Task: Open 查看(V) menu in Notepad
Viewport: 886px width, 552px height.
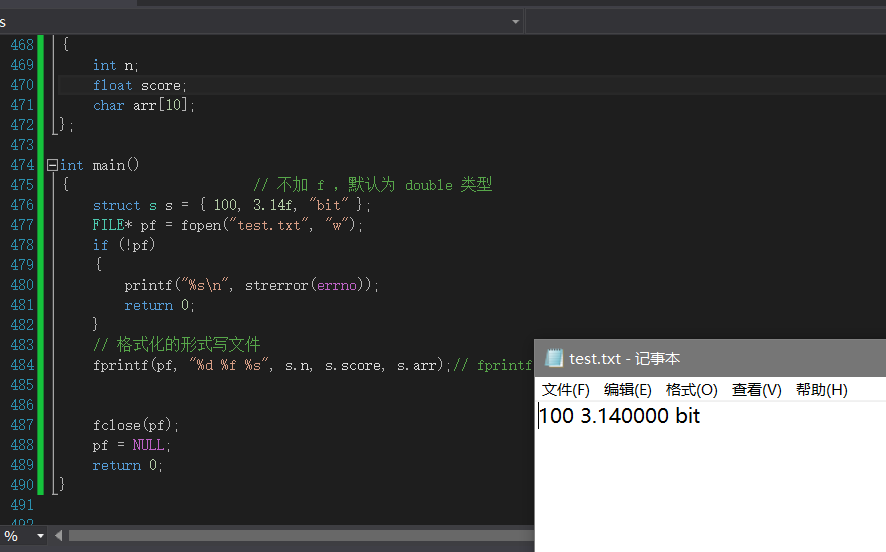Action: [757, 390]
